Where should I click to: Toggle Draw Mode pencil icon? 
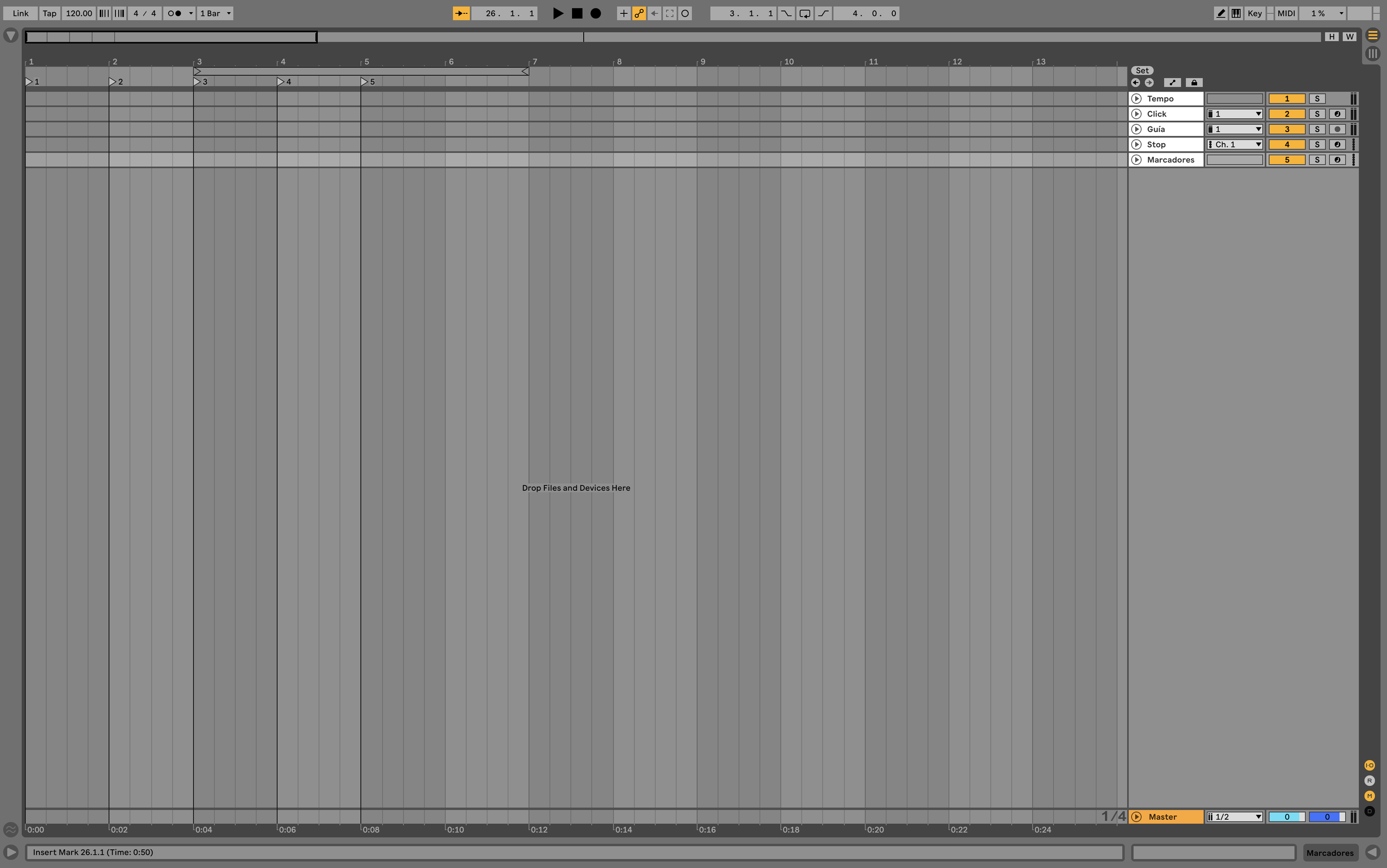pyautogui.click(x=1221, y=13)
